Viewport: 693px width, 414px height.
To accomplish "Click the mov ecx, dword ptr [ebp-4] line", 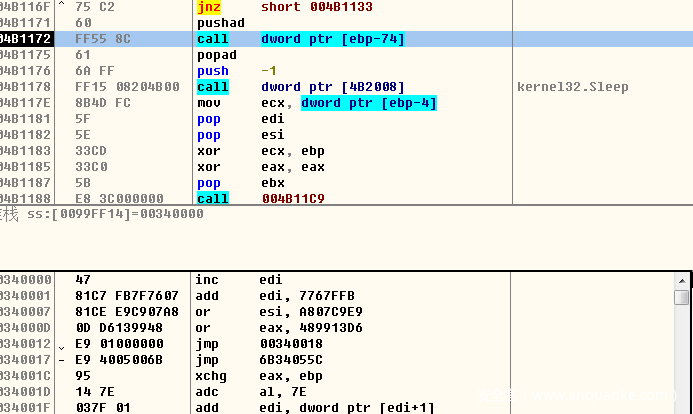I will [x=317, y=103].
